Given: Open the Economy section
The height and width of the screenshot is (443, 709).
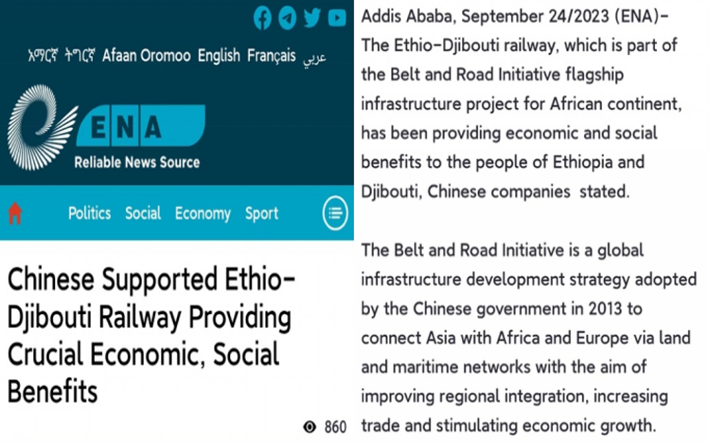Looking at the screenshot, I should click(x=203, y=213).
